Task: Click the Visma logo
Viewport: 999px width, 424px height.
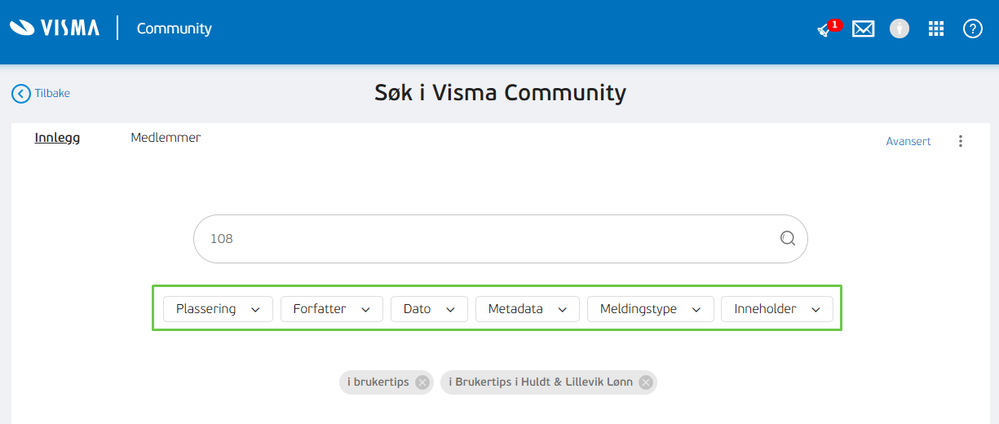Action: click(x=55, y=27)
